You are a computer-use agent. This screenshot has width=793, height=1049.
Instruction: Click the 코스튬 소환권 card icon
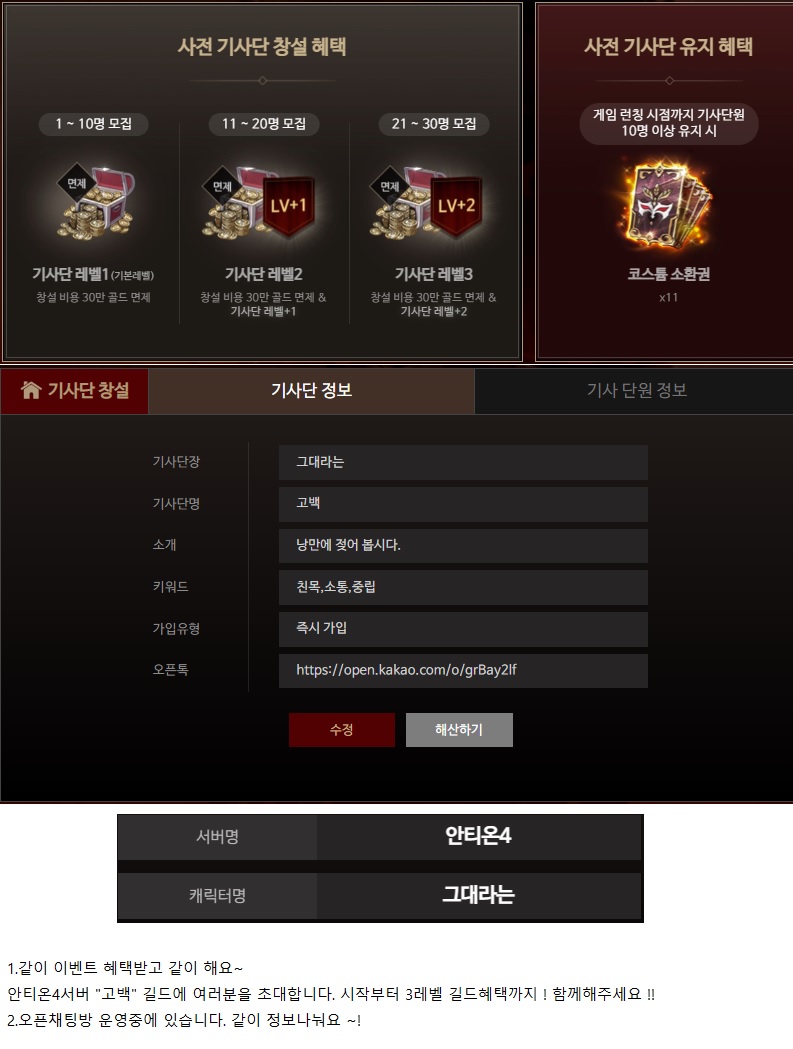(x=667, y=205)
